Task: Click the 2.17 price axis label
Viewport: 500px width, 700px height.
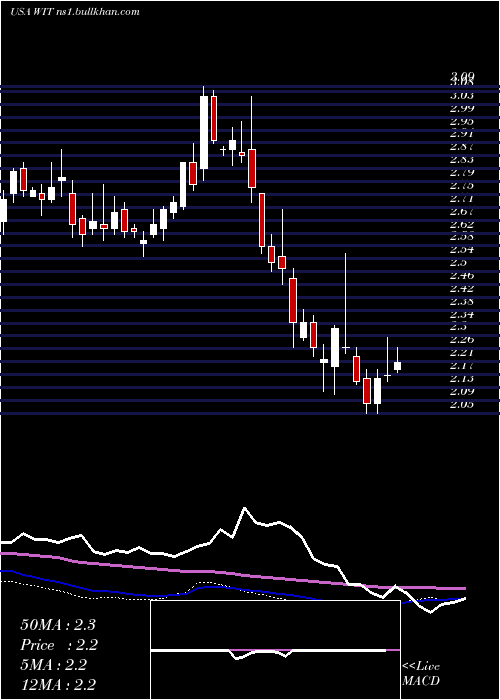Action: click(462, 366)
